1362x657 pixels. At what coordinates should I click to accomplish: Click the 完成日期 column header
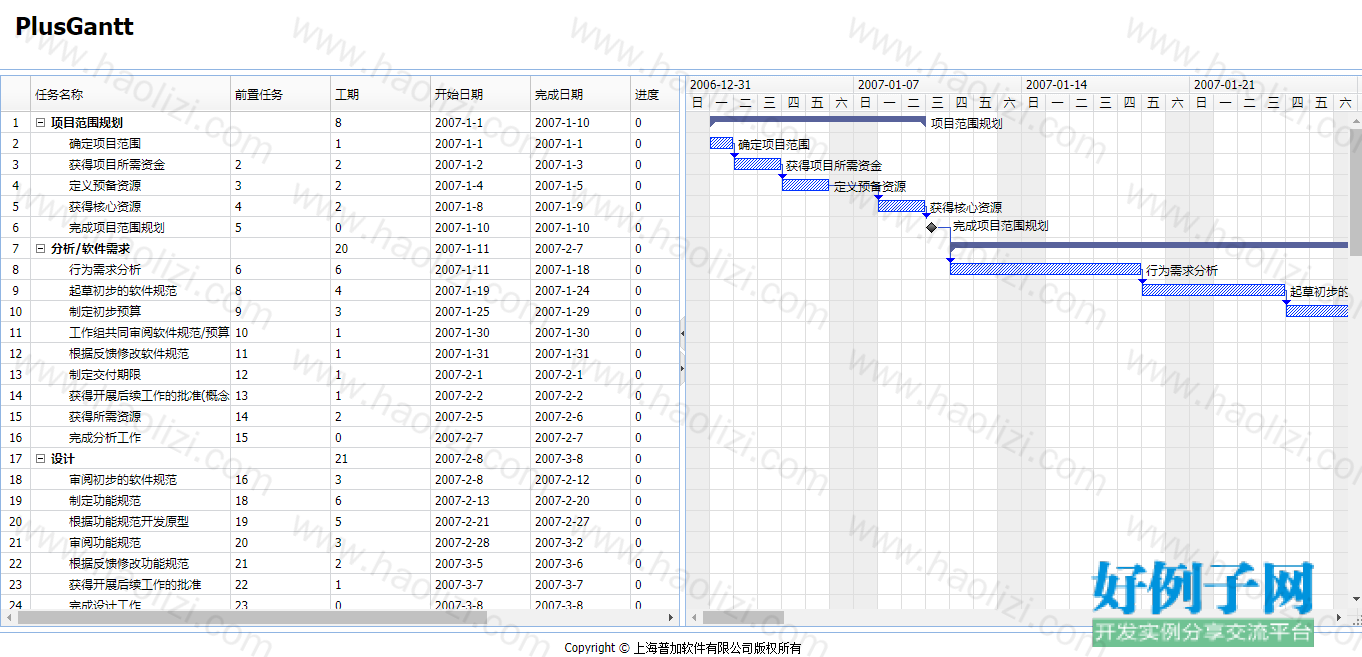(x=581, y=94)
